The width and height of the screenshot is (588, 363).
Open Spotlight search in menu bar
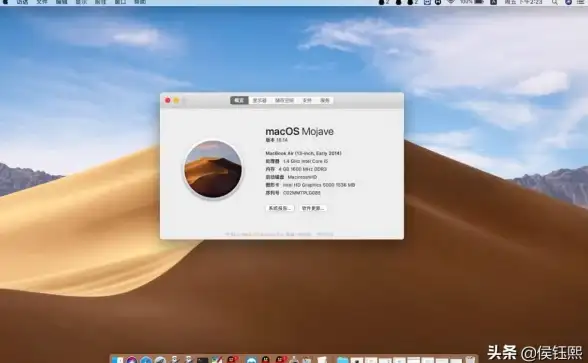click(554, 2)
